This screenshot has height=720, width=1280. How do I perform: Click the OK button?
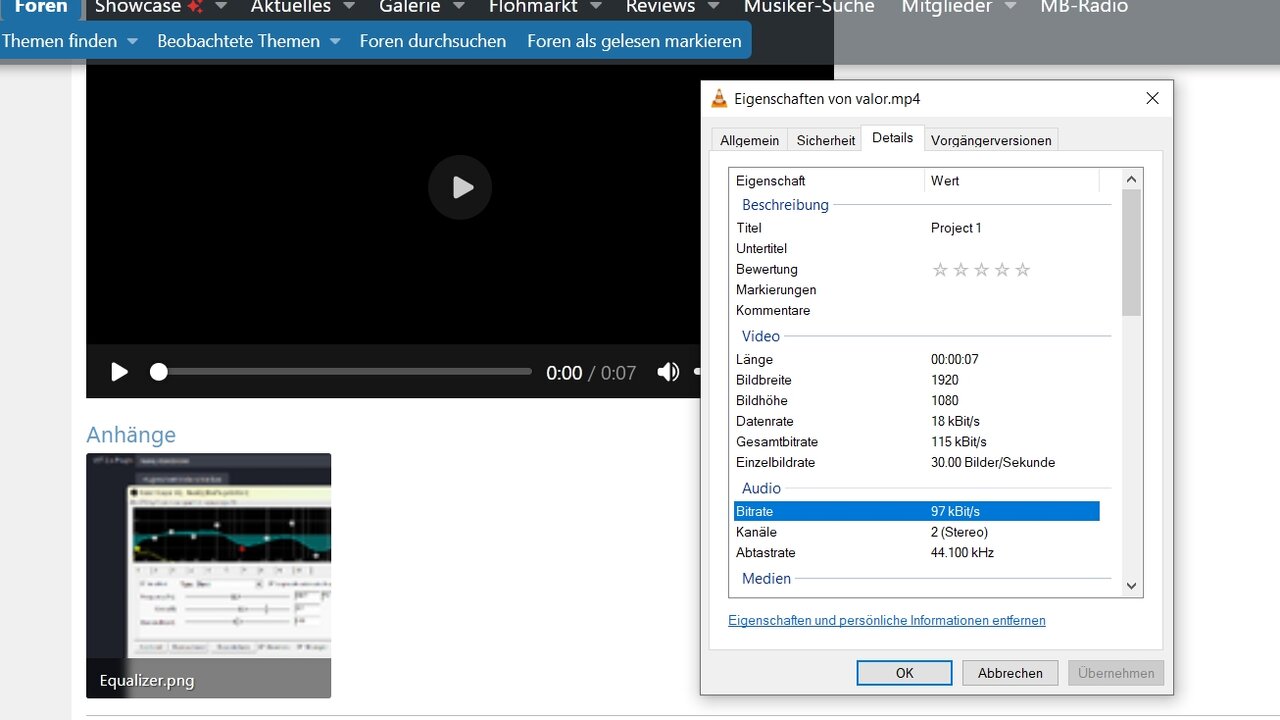coord(904,673)
